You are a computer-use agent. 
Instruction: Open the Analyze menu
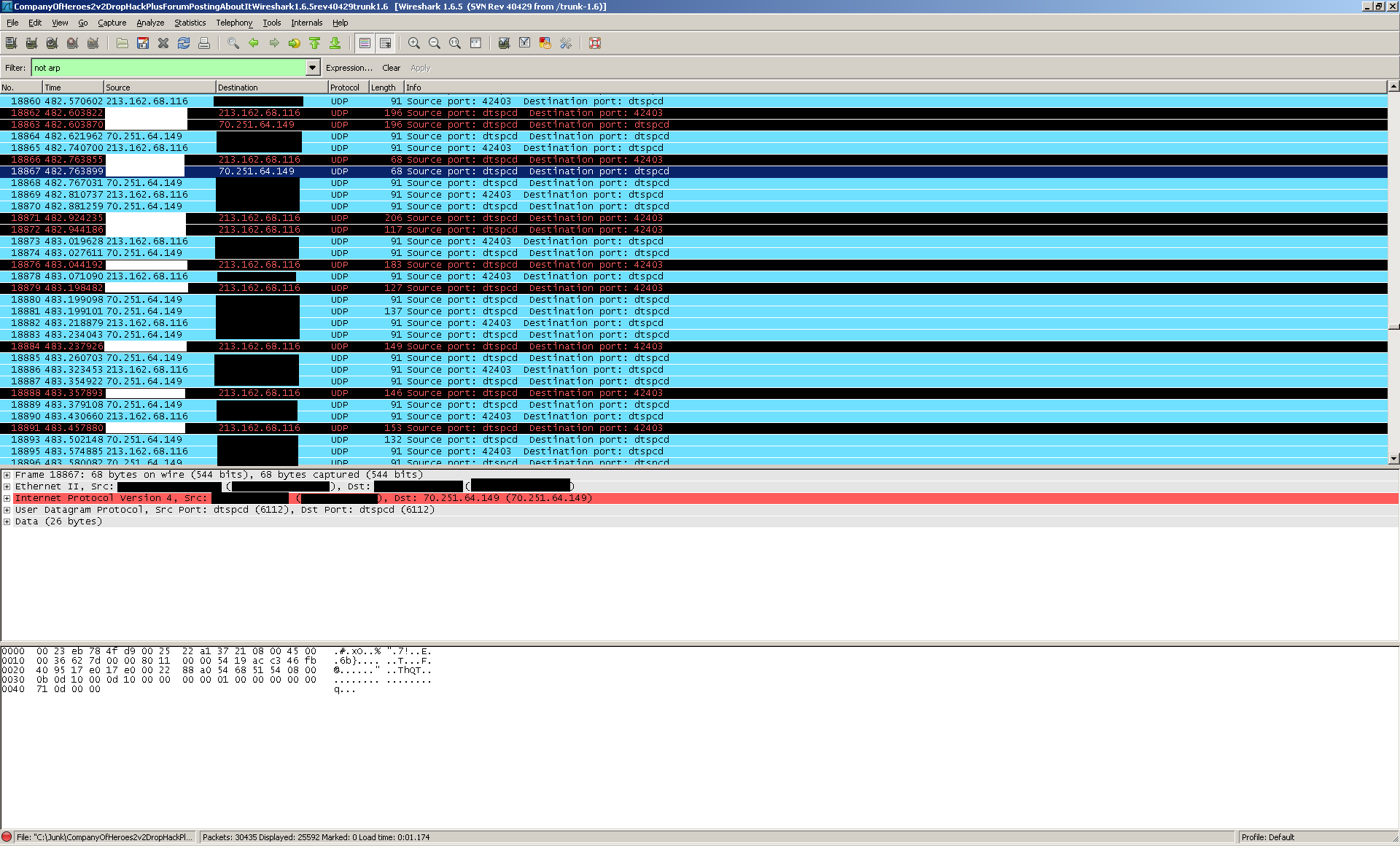click(150, 23)
